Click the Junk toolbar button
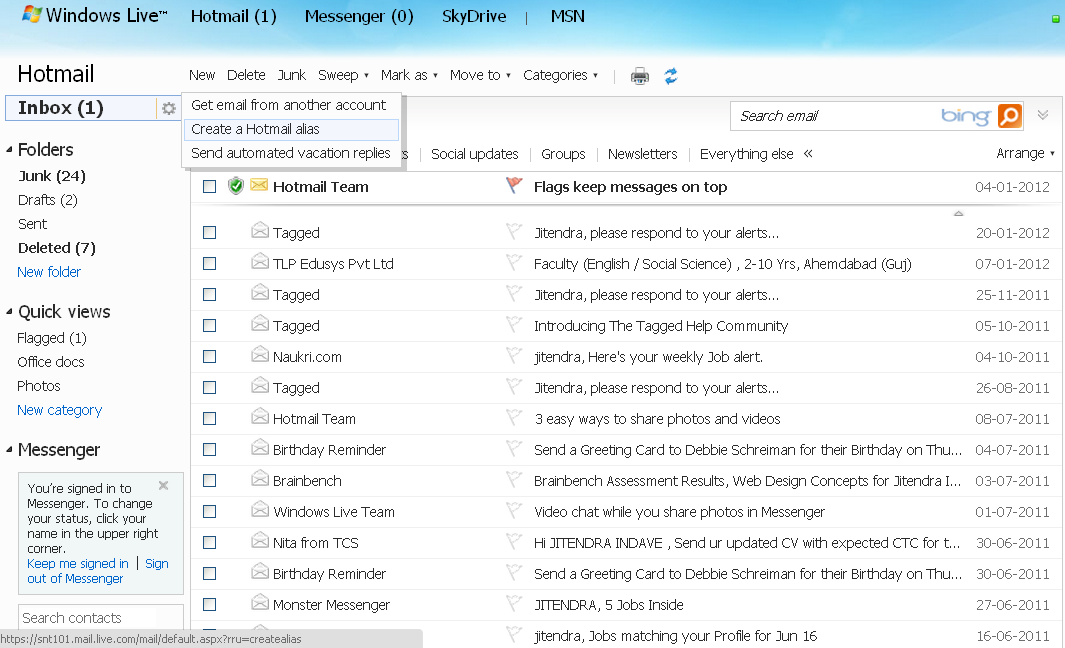1065x648 pixels. coord(291,75)
